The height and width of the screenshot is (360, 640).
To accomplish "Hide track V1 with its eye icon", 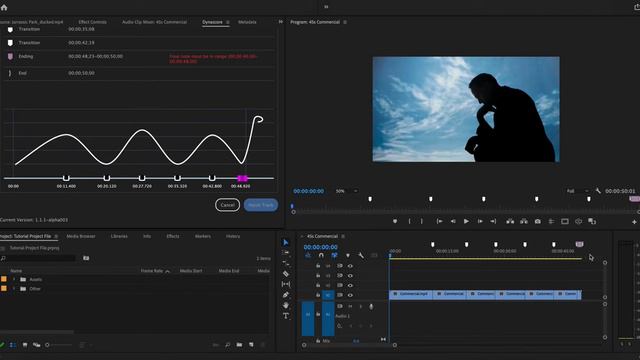I will pyautogui.click(x=350, y=295).
